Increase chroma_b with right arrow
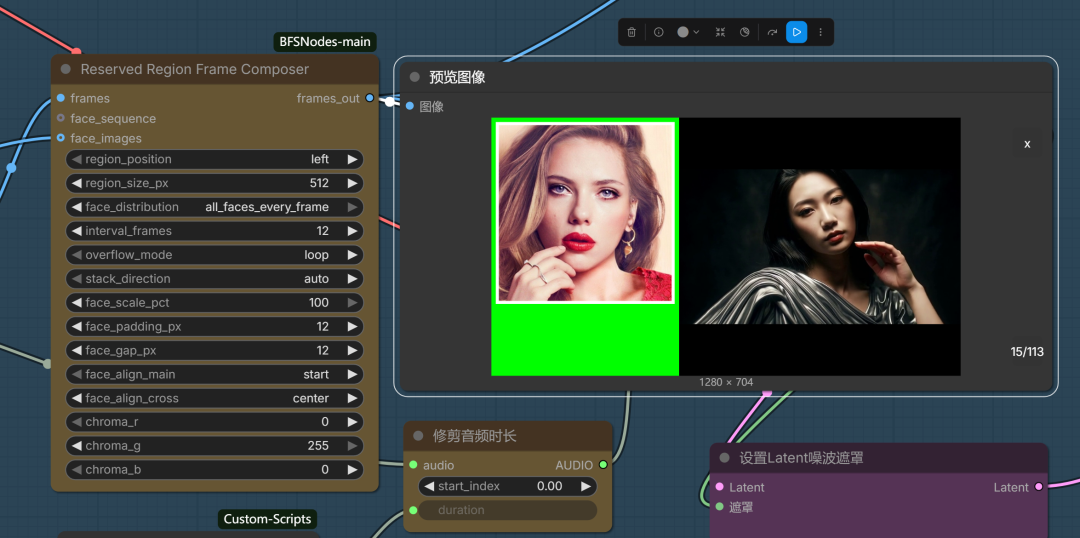The height and width of the screenshot is (538, 1080). point(353,470)
